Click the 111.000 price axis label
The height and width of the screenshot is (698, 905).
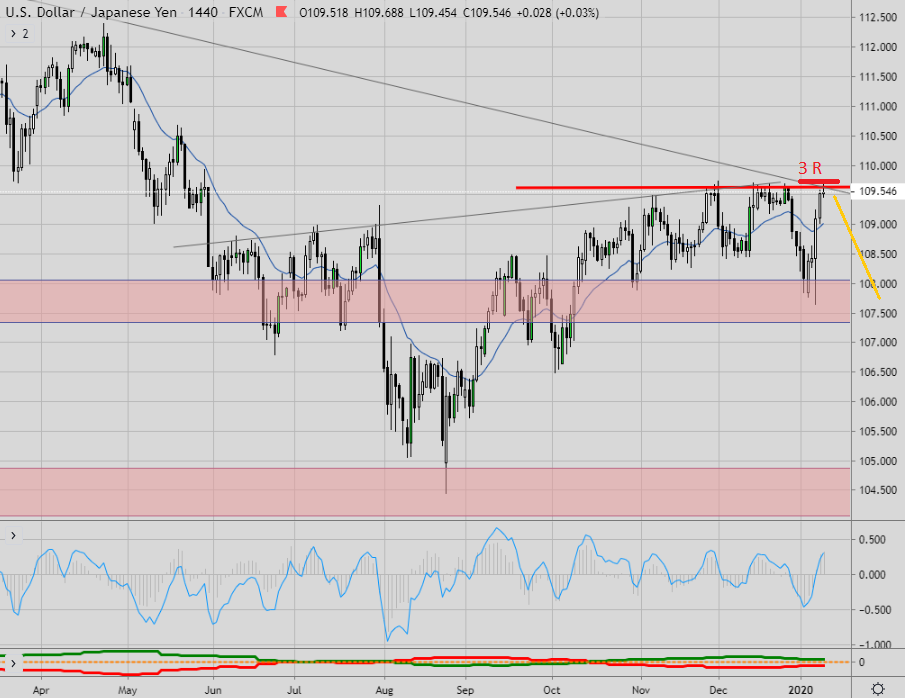coord(878,106)
